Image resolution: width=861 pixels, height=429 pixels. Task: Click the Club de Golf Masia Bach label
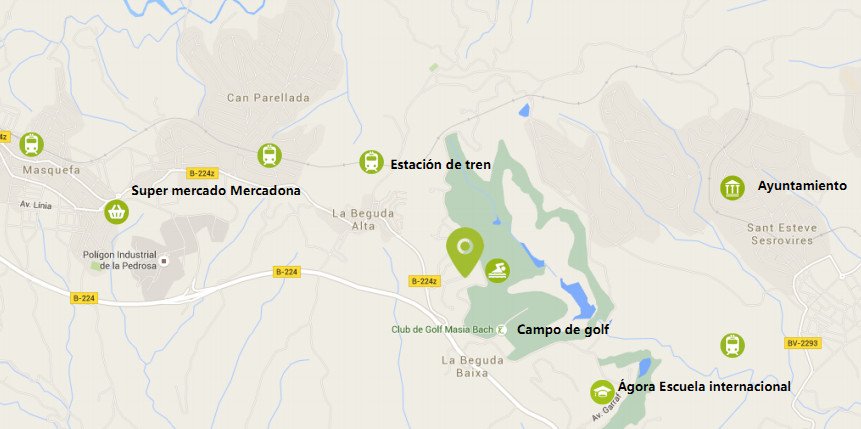coord(443,330)
